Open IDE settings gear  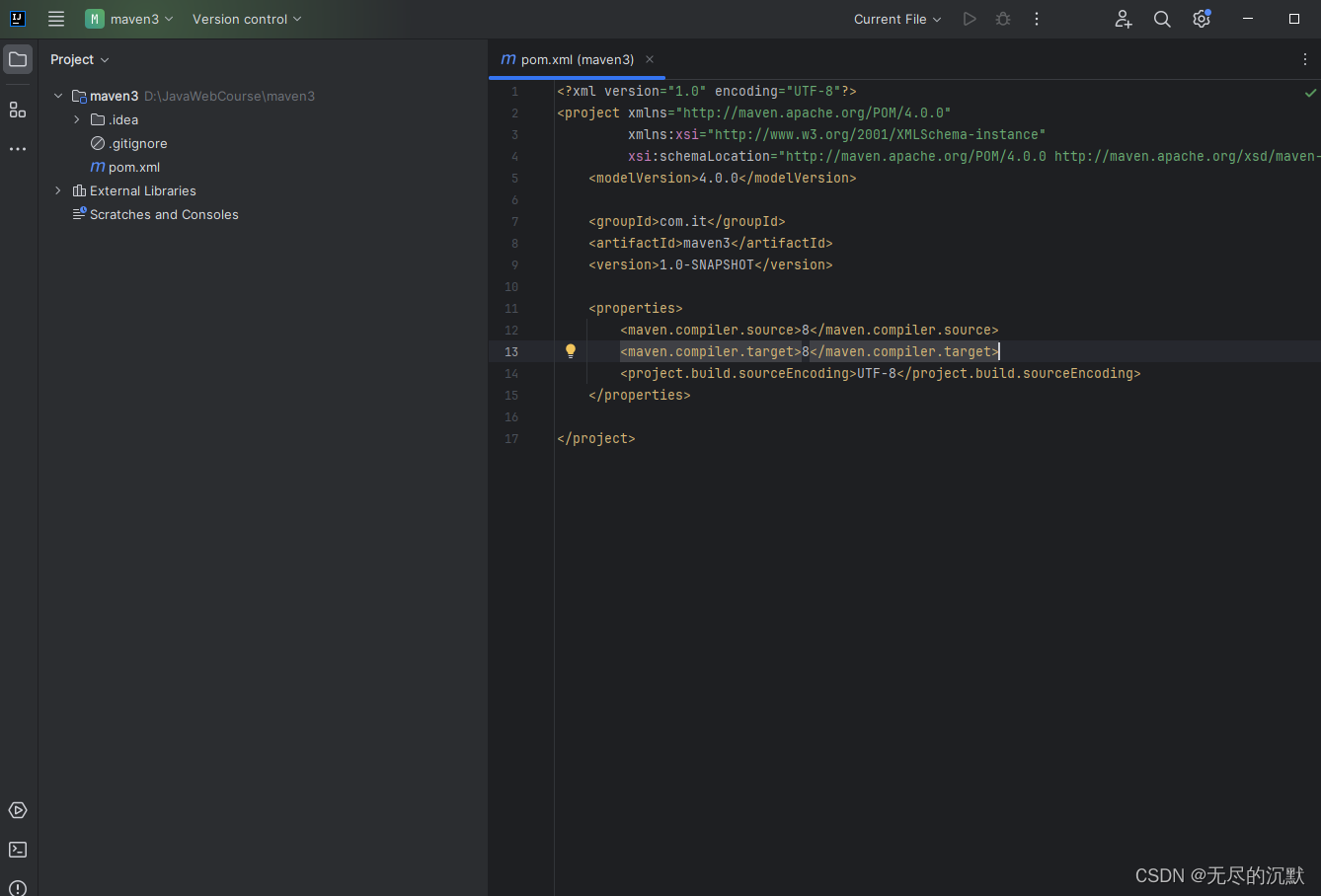coord(1202,19)
